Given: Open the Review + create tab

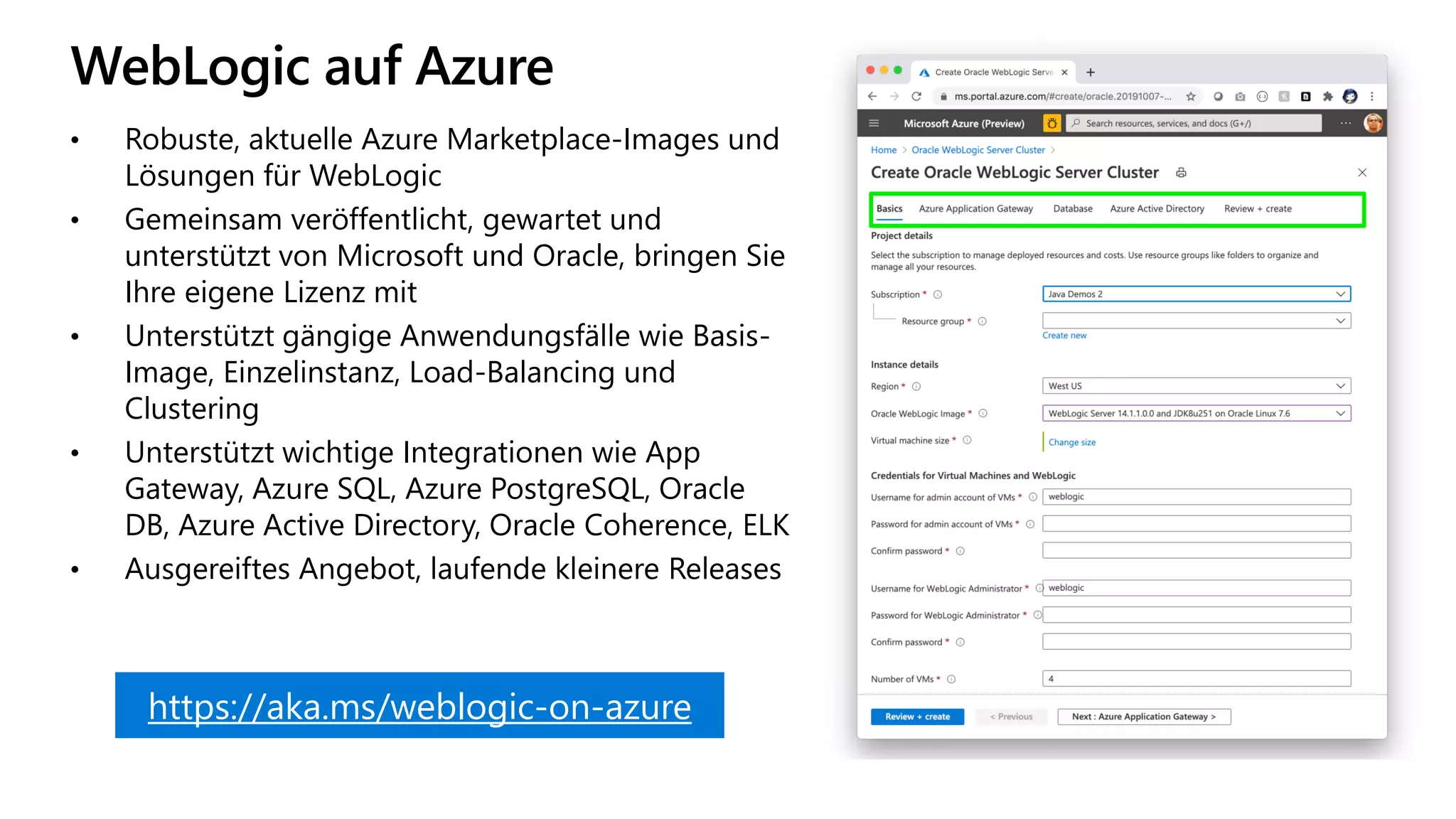Looking at the screenshot, I should click(1258, 208).
